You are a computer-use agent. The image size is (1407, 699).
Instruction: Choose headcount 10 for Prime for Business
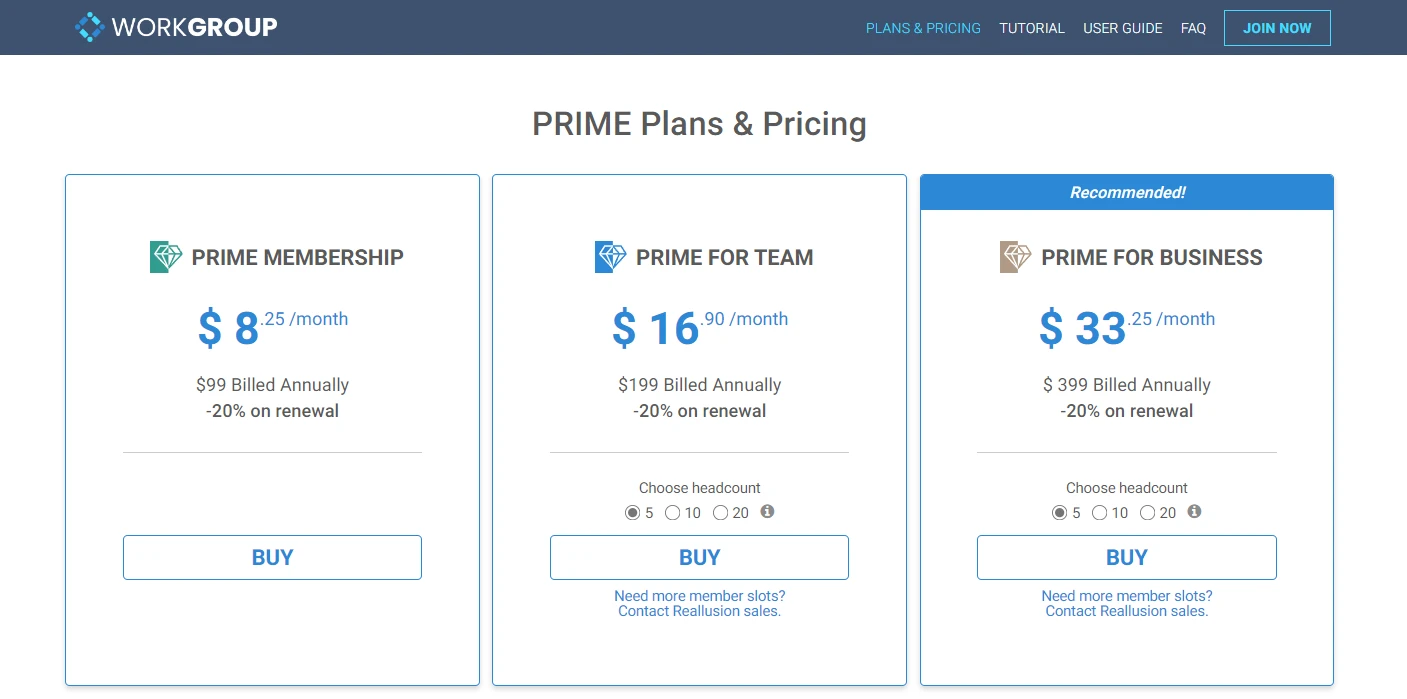(1099, 513)
